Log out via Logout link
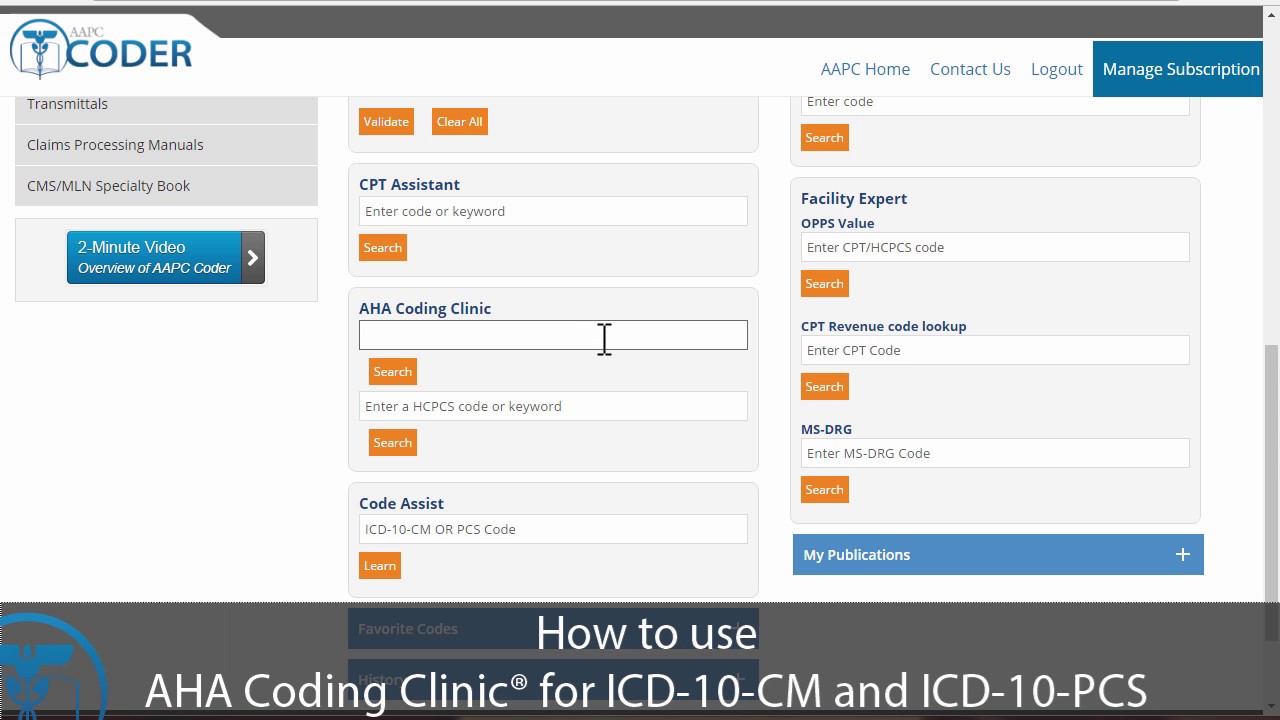 (1056, 69)
